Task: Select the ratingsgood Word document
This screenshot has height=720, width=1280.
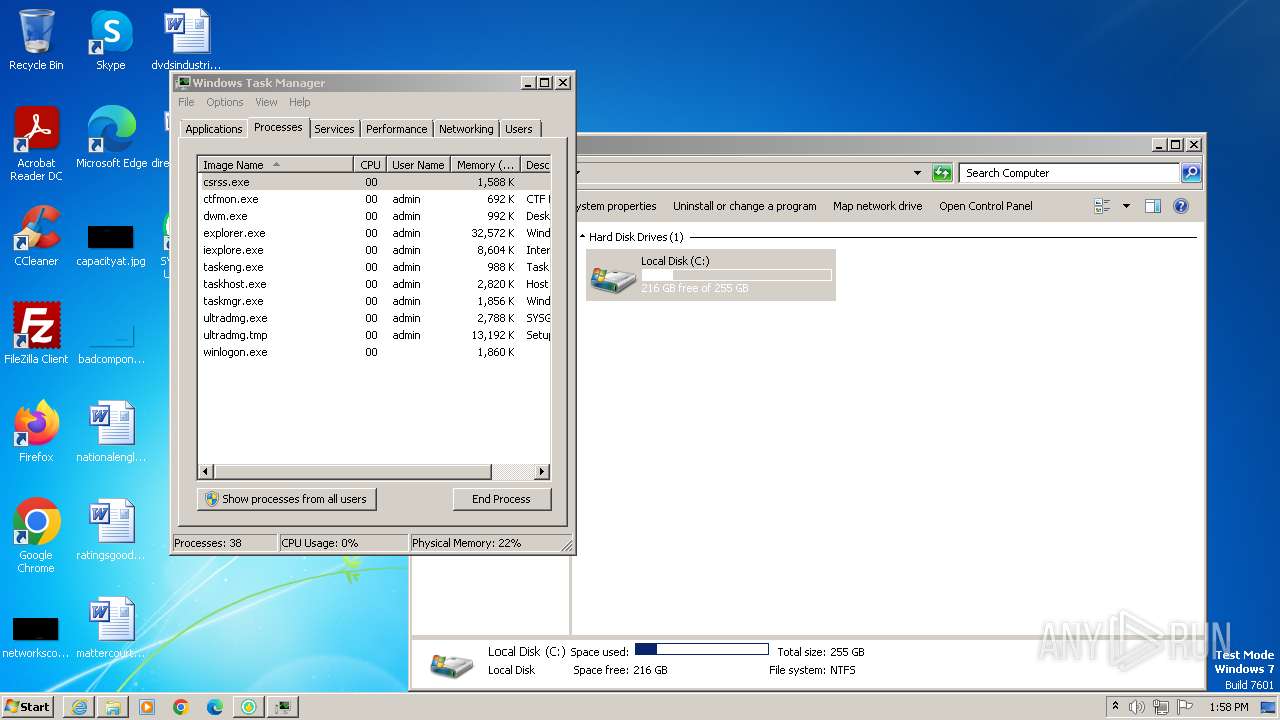Action: pyautogui.click(x=110, y=530)
